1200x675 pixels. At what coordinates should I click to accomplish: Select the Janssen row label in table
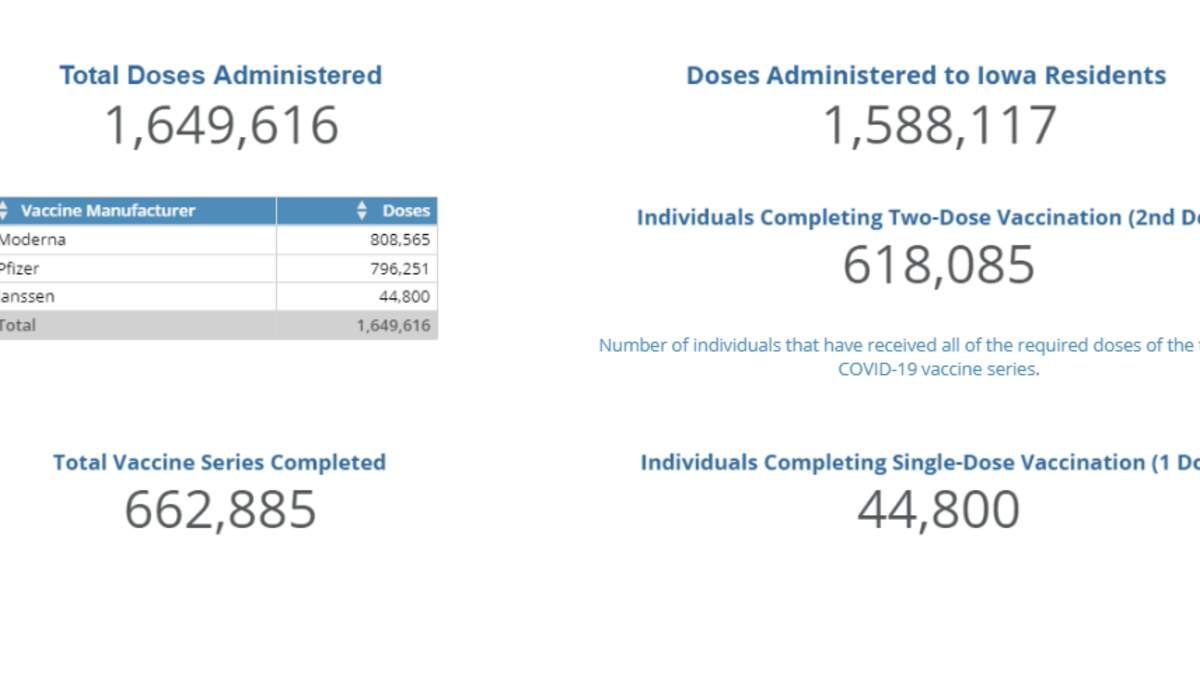[28, 297]
